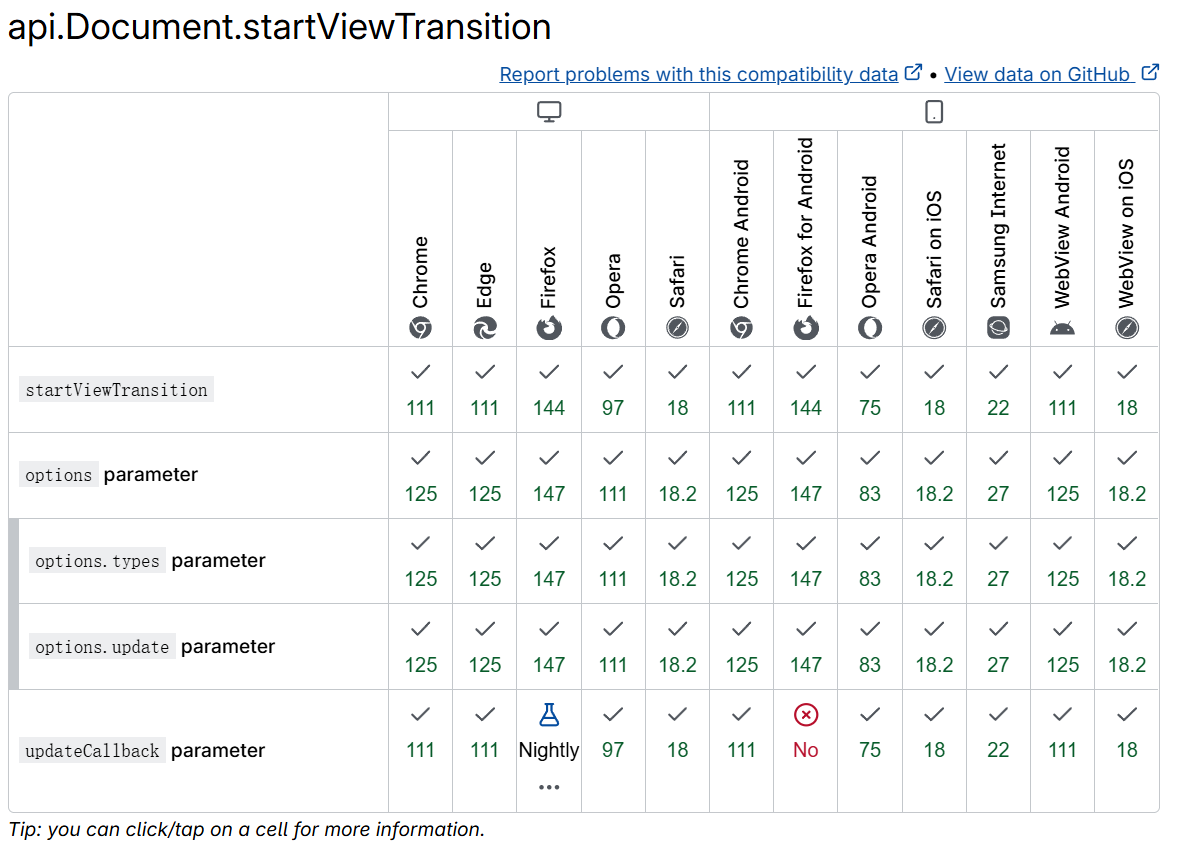This screenshot has height=855, width=1197.
Task: Open Report problems with compatibility data link
Action: [x=699, y=74]
